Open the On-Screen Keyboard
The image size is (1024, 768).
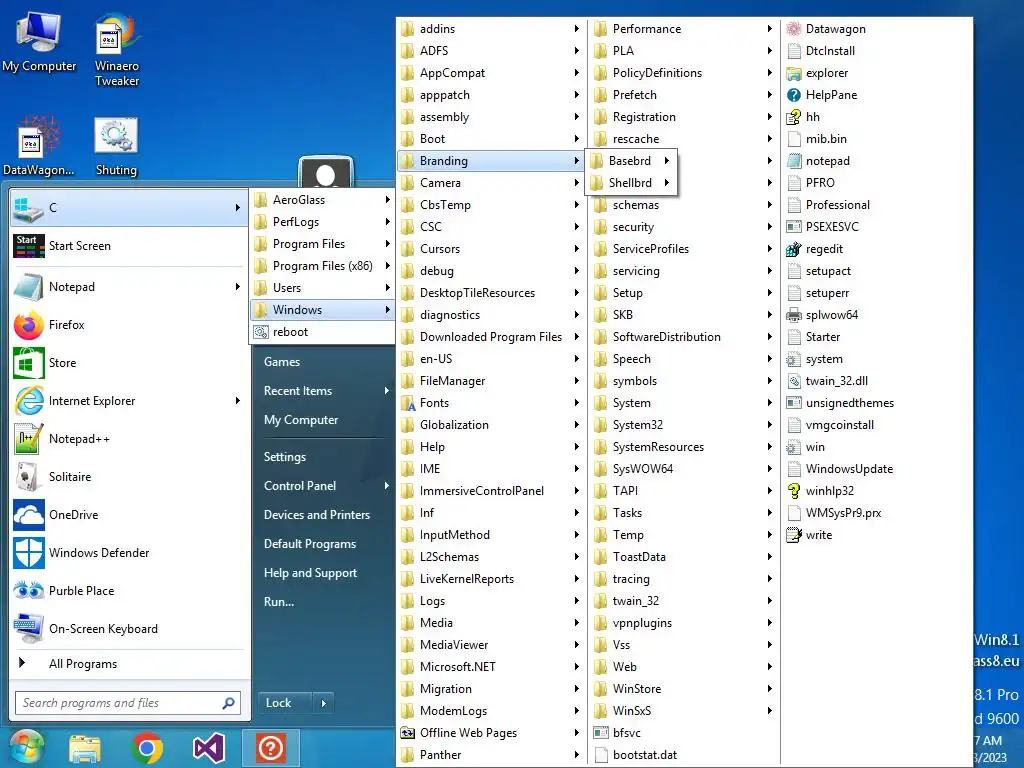[x=129, y=628]
